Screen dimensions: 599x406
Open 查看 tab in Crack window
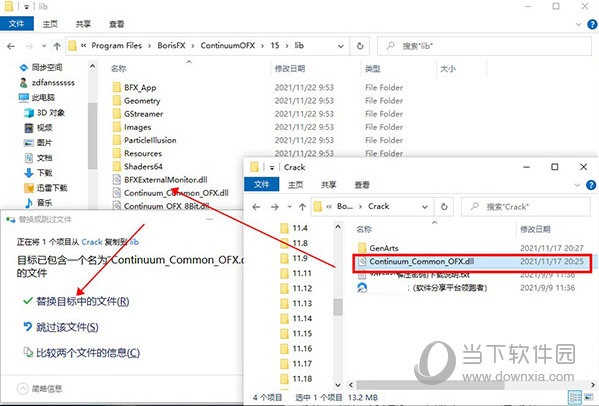362,185
